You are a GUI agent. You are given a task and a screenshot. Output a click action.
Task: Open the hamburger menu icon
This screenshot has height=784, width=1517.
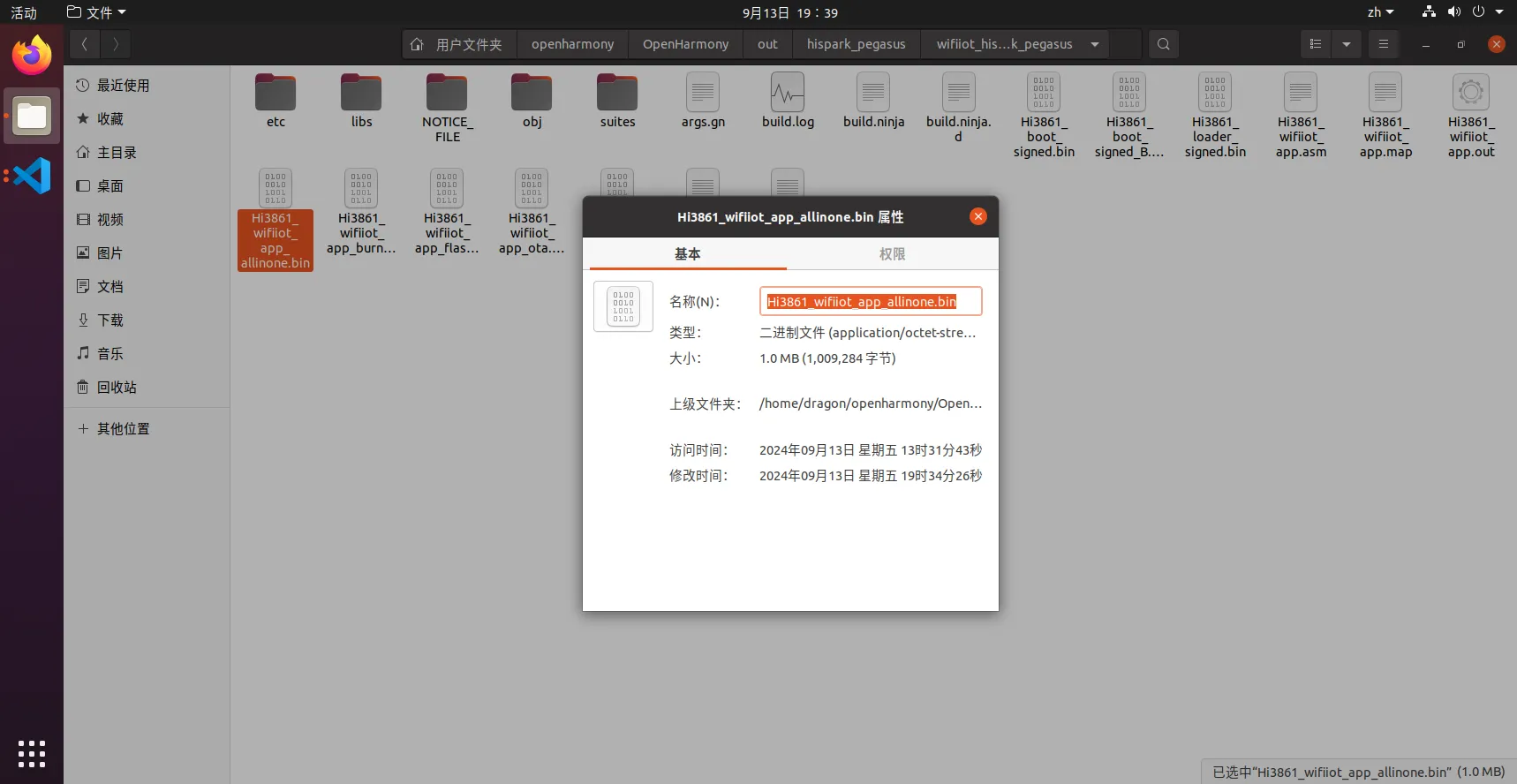pyautogui.click(x=1384, y=44)
